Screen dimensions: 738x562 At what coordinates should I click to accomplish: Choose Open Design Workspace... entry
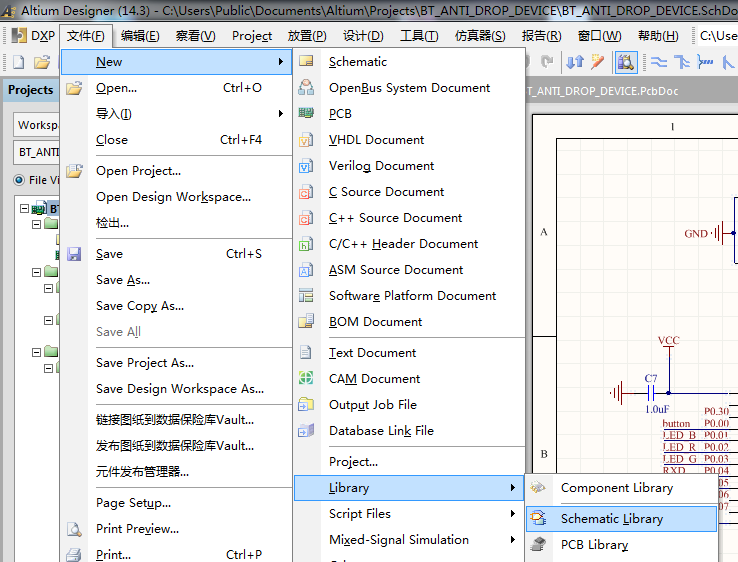click(x=177, y=197)
